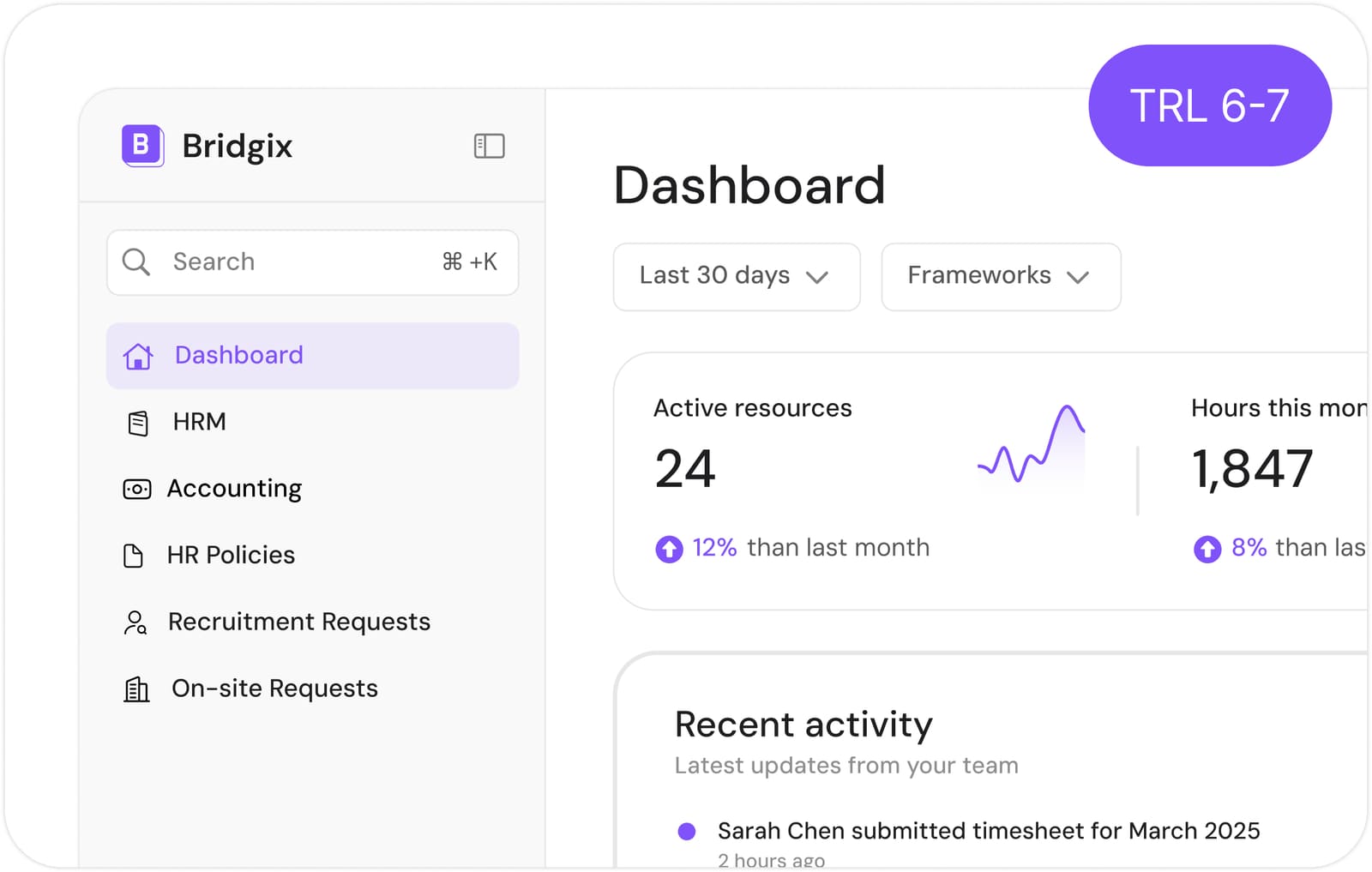The height and width of the screenshot is (872, 1372).
Task: Click the Active resources sparkline chart
Action: (1032, 446)
